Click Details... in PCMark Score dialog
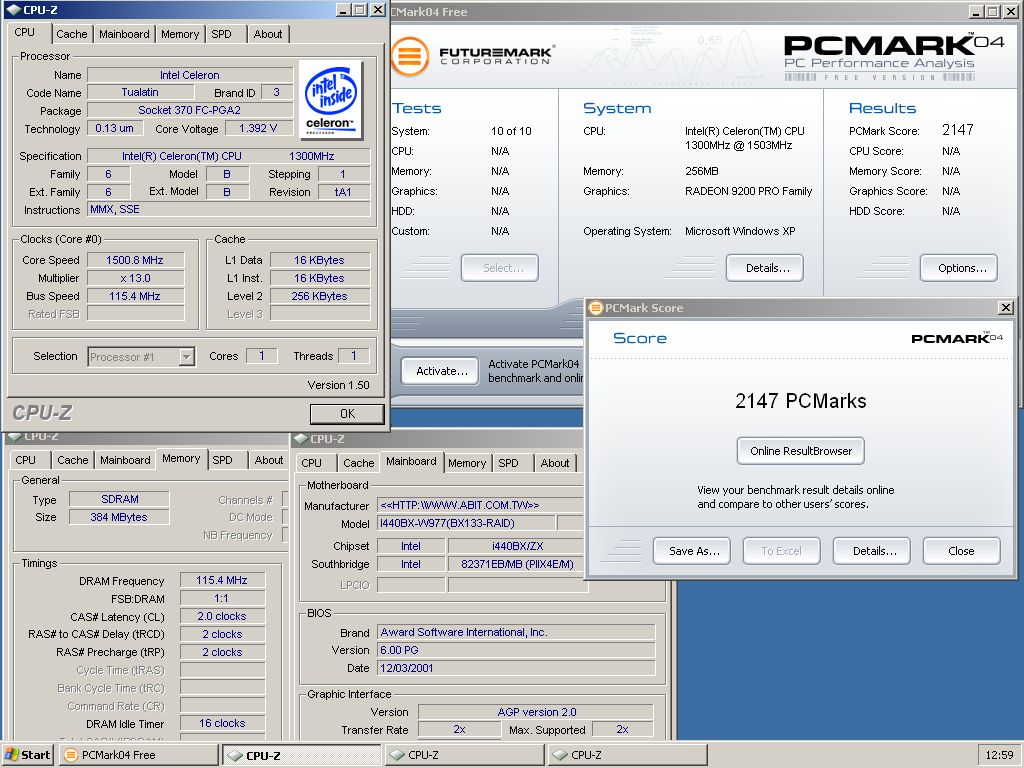 click(x=871, y=551)
